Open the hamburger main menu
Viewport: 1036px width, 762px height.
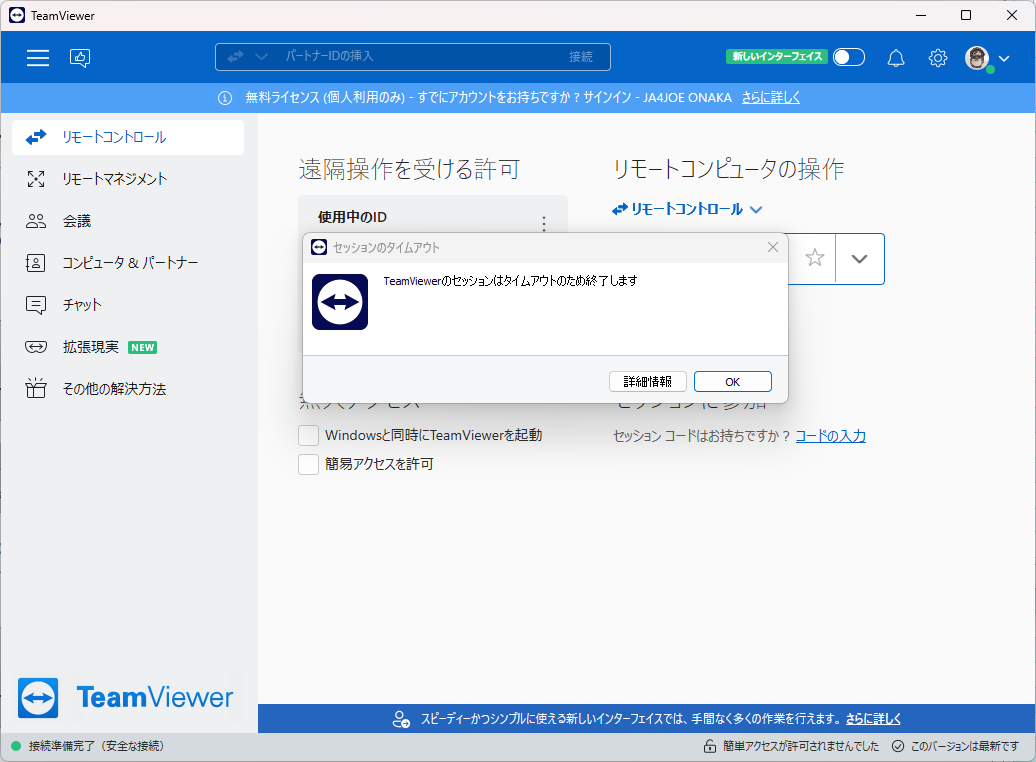38,57
